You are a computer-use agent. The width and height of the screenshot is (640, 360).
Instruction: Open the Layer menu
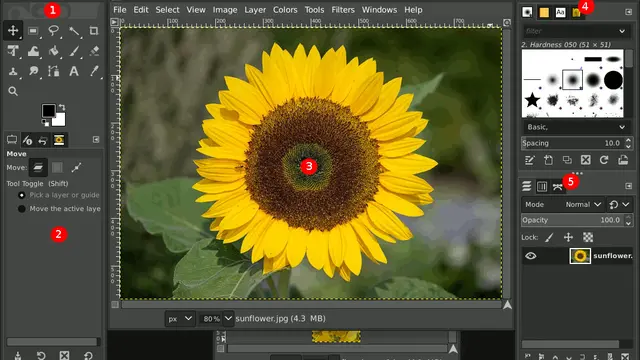click(255, 10)
